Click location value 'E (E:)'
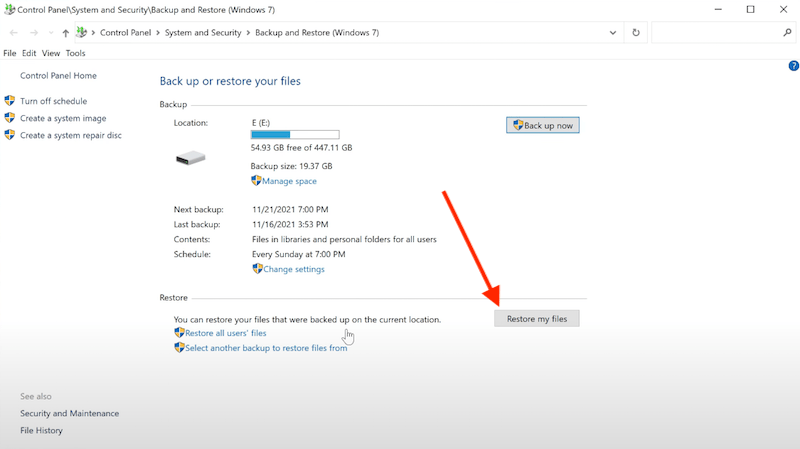Viewport: 800px width, 449px height. (x=261, y=122)
